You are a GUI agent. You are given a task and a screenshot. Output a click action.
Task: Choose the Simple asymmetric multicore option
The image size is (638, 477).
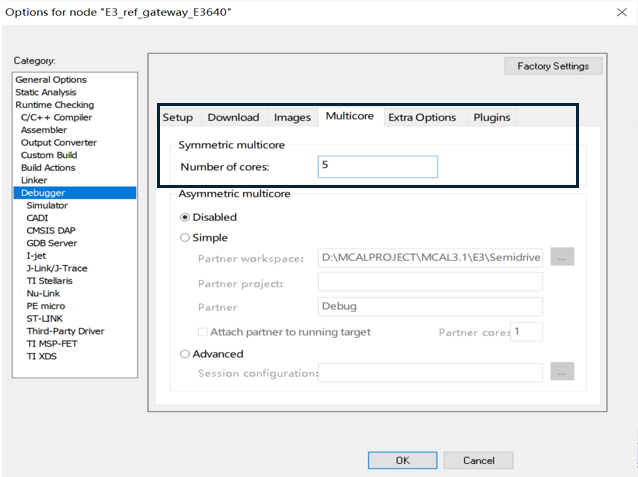[x=185, y=238]
